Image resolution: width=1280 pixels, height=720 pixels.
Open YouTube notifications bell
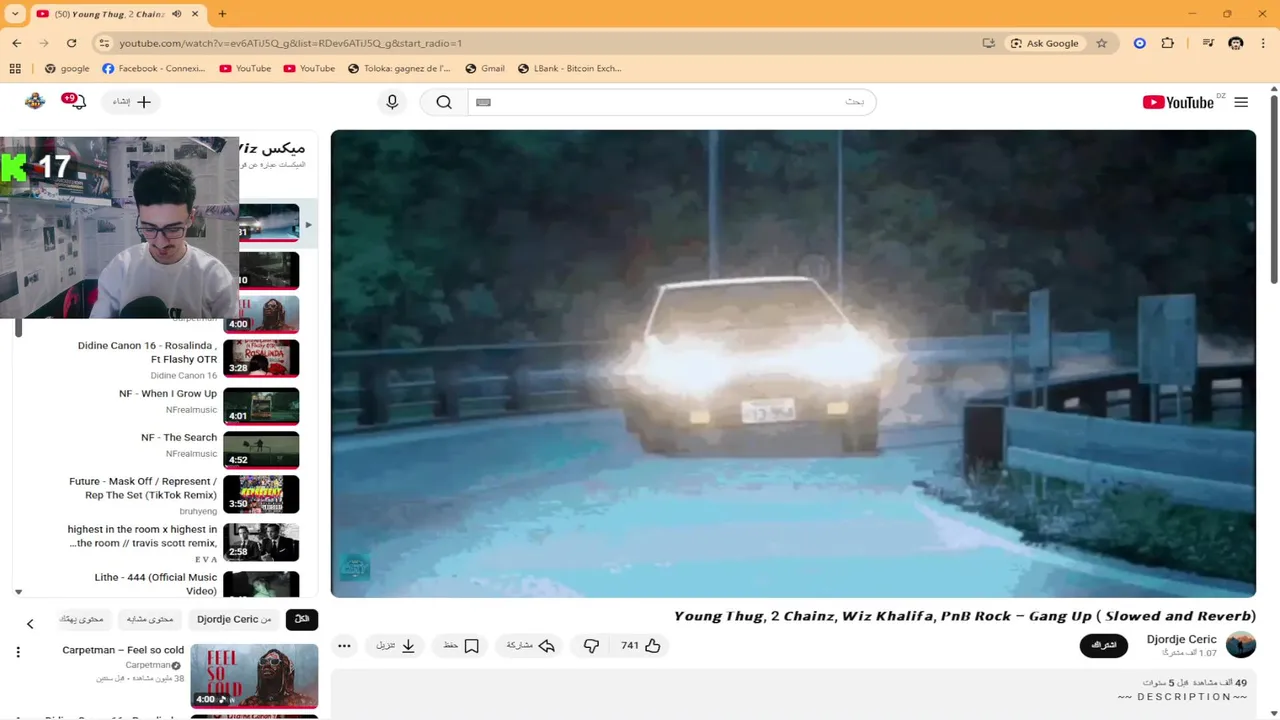click(76, 101)
